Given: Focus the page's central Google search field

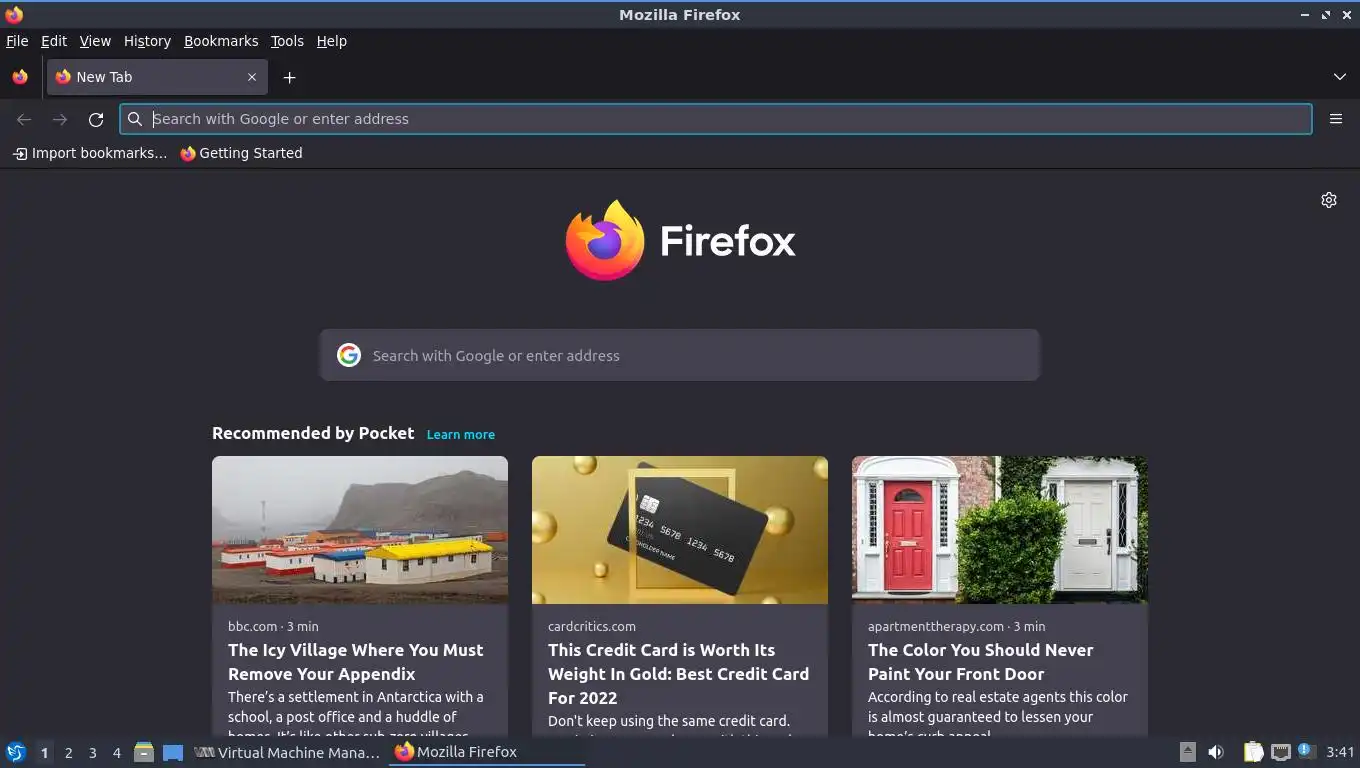Looking at the screenshot, I should tap(680, 355).
